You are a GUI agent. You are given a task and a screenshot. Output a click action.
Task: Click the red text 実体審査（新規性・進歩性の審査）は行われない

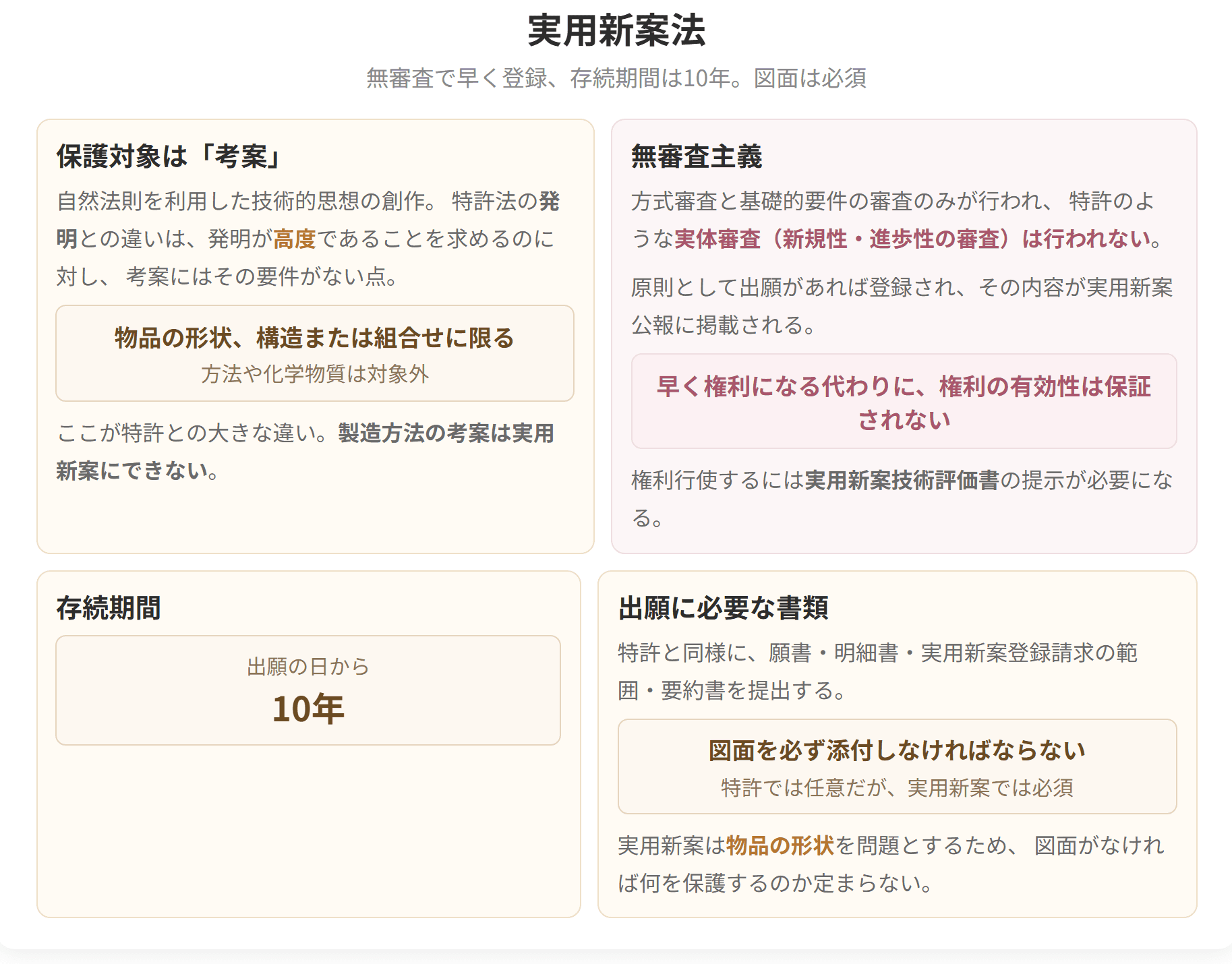point(912,239)
